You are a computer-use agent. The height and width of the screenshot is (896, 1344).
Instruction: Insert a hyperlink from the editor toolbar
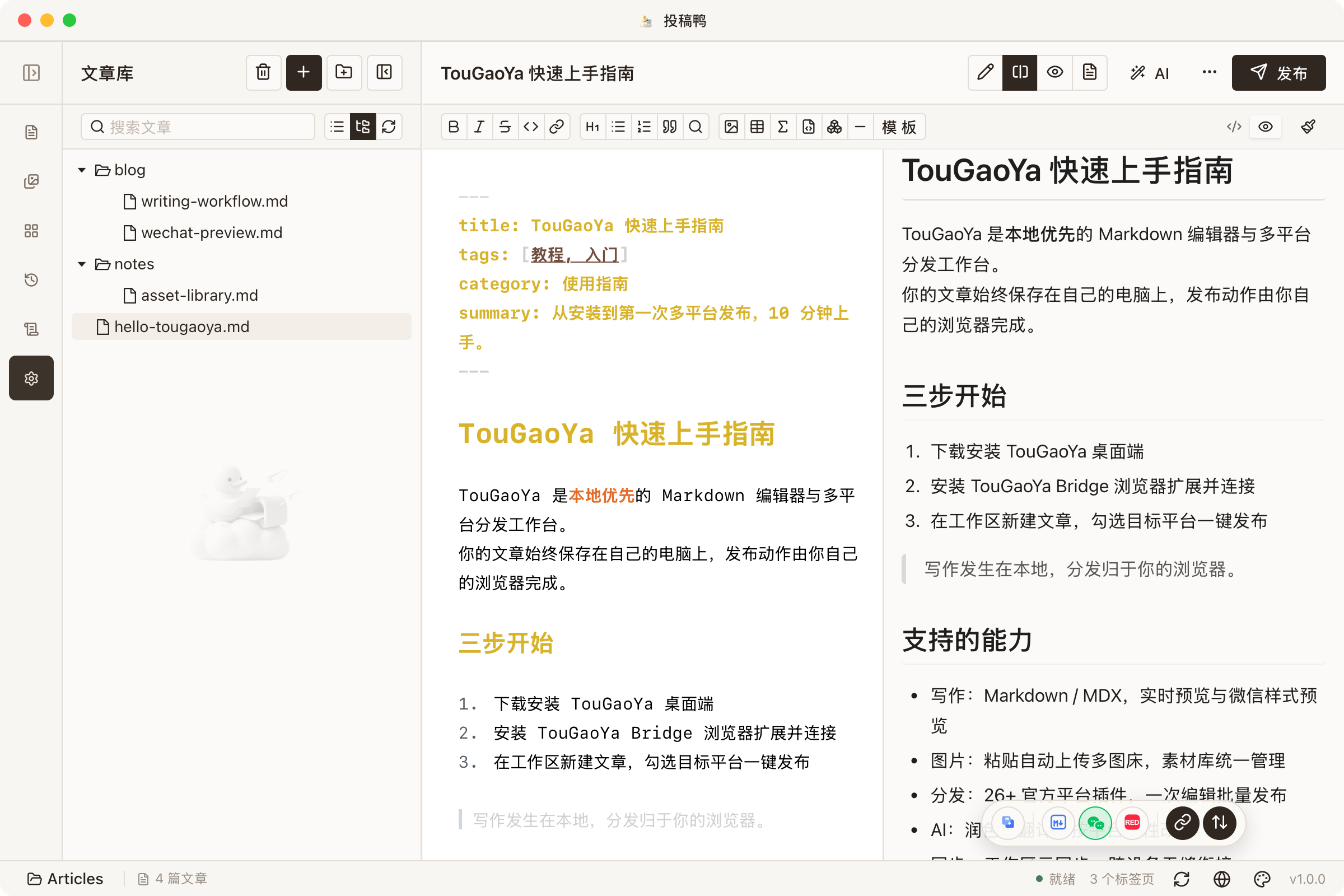pos(557,127)
